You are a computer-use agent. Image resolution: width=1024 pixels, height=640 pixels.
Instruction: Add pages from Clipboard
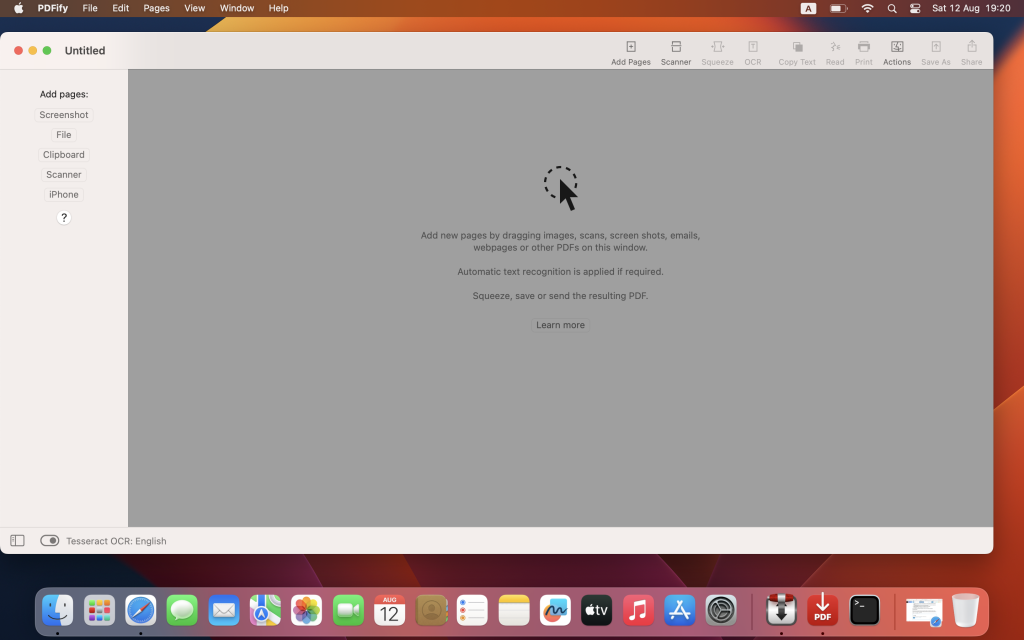point(63,155)
